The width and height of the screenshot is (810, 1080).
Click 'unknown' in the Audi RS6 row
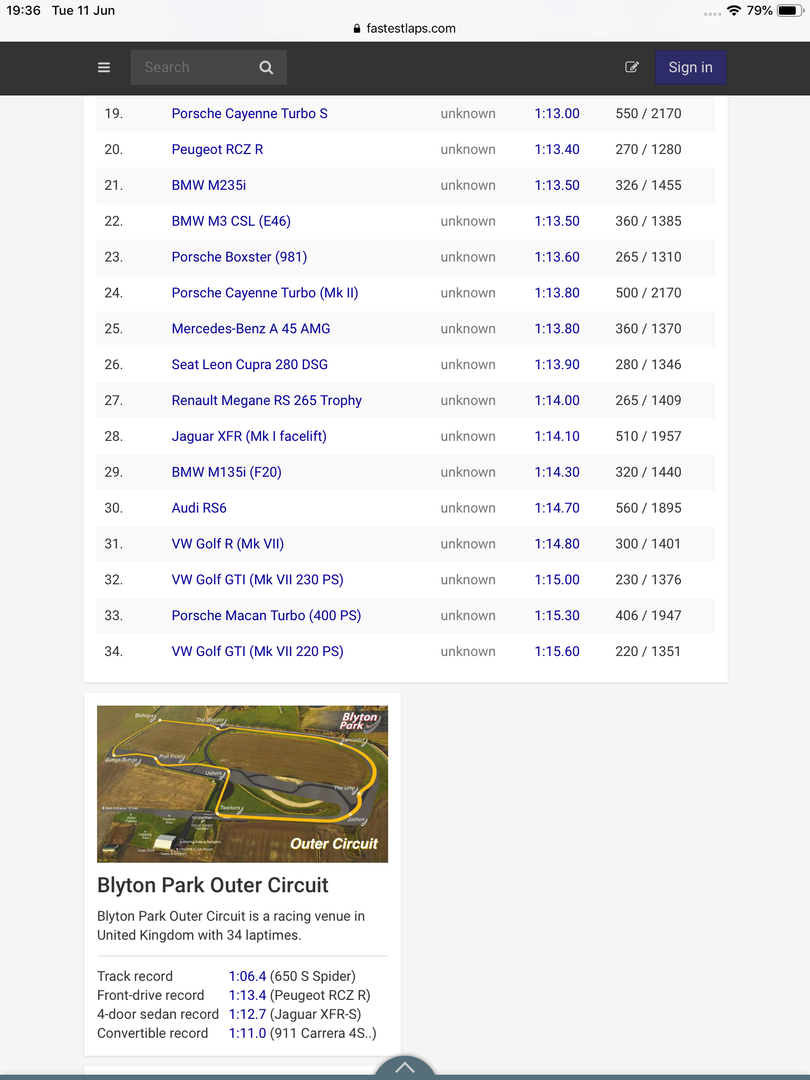(x=468, y=508)
